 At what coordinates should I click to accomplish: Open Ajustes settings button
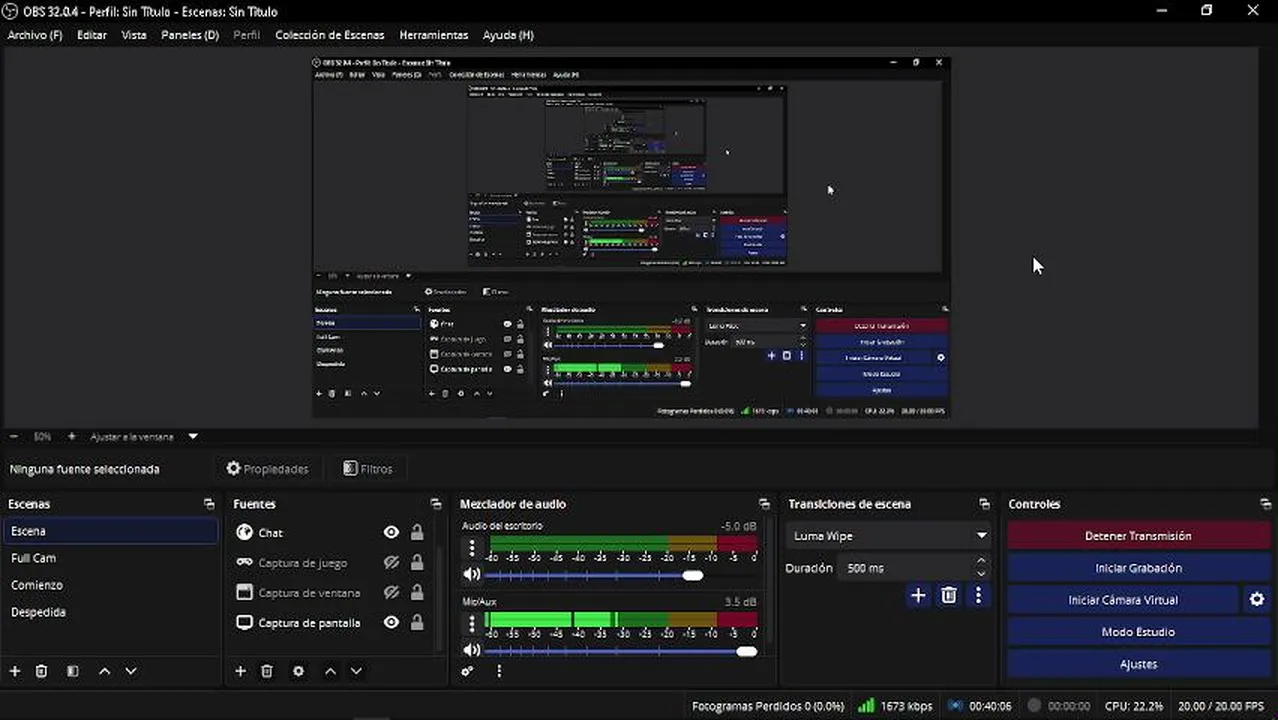pyautogui.click(x=1138, y=664)
